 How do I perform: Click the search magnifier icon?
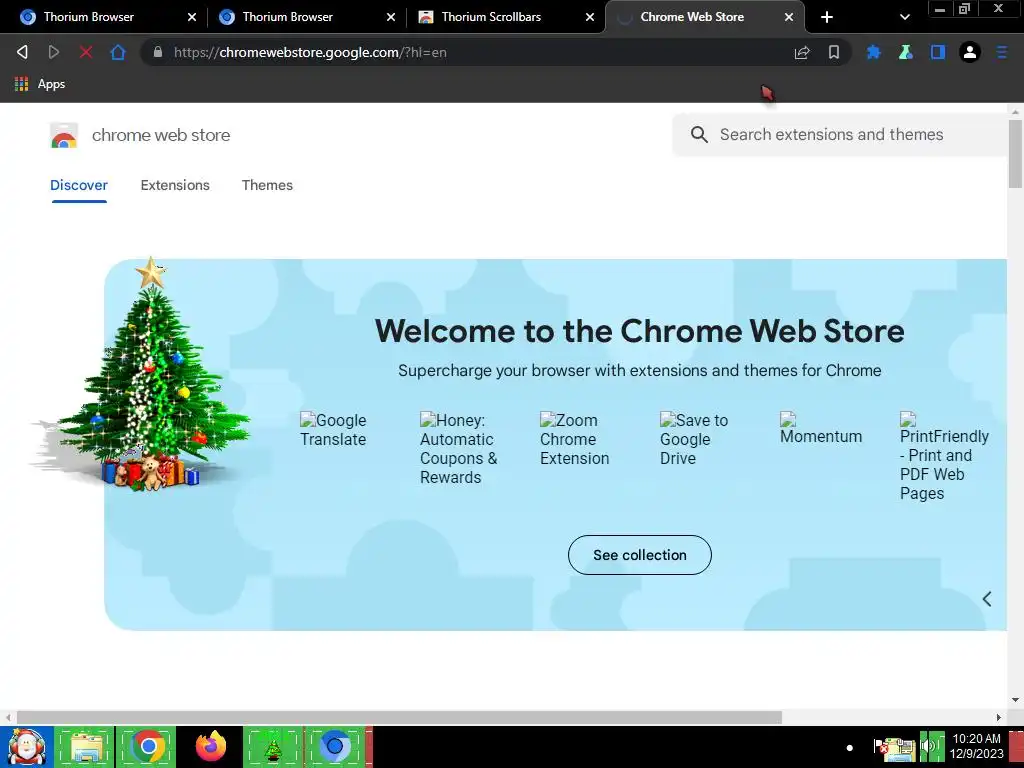699,135
